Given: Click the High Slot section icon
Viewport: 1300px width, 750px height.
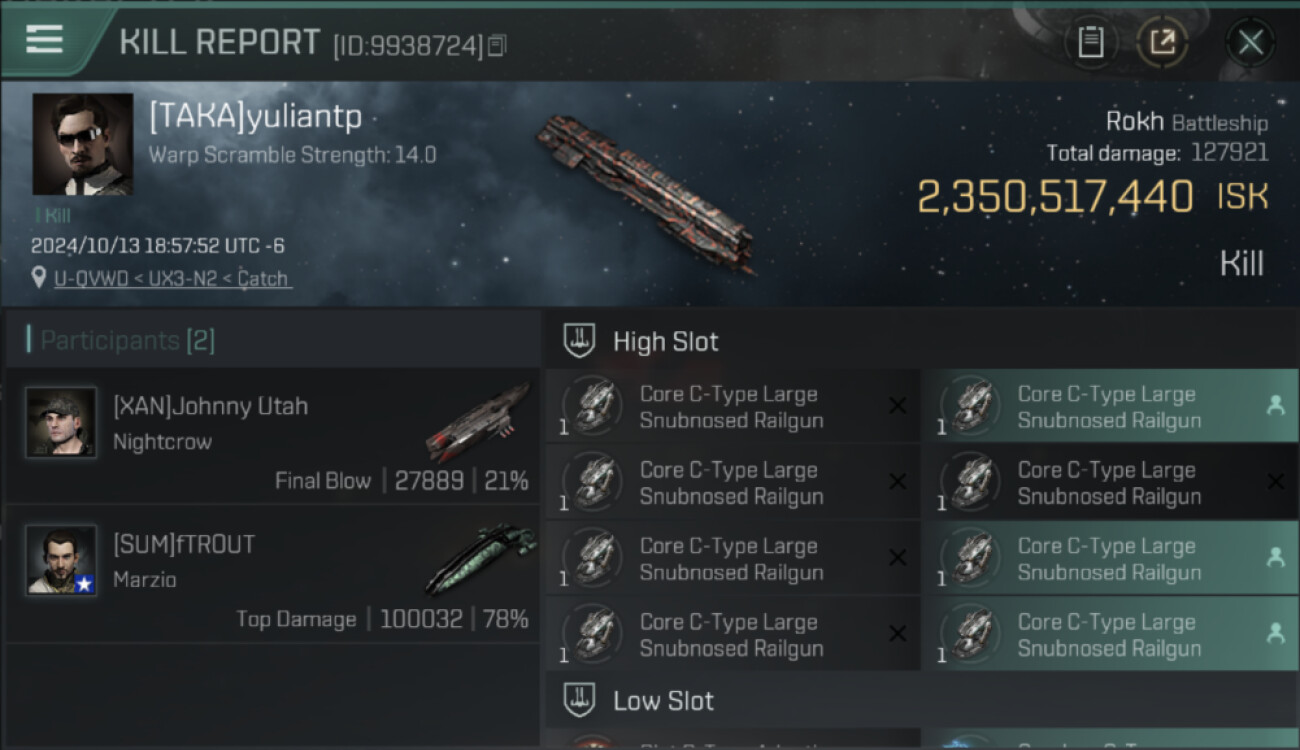Looking at the screenshot, I should pos(580,341).
